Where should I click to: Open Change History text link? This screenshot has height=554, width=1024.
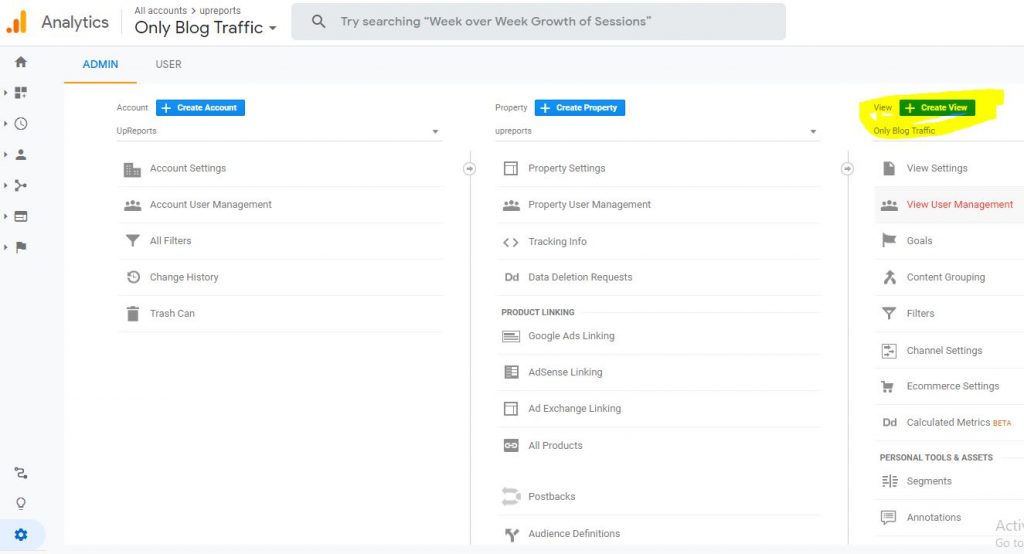[184, 277]
